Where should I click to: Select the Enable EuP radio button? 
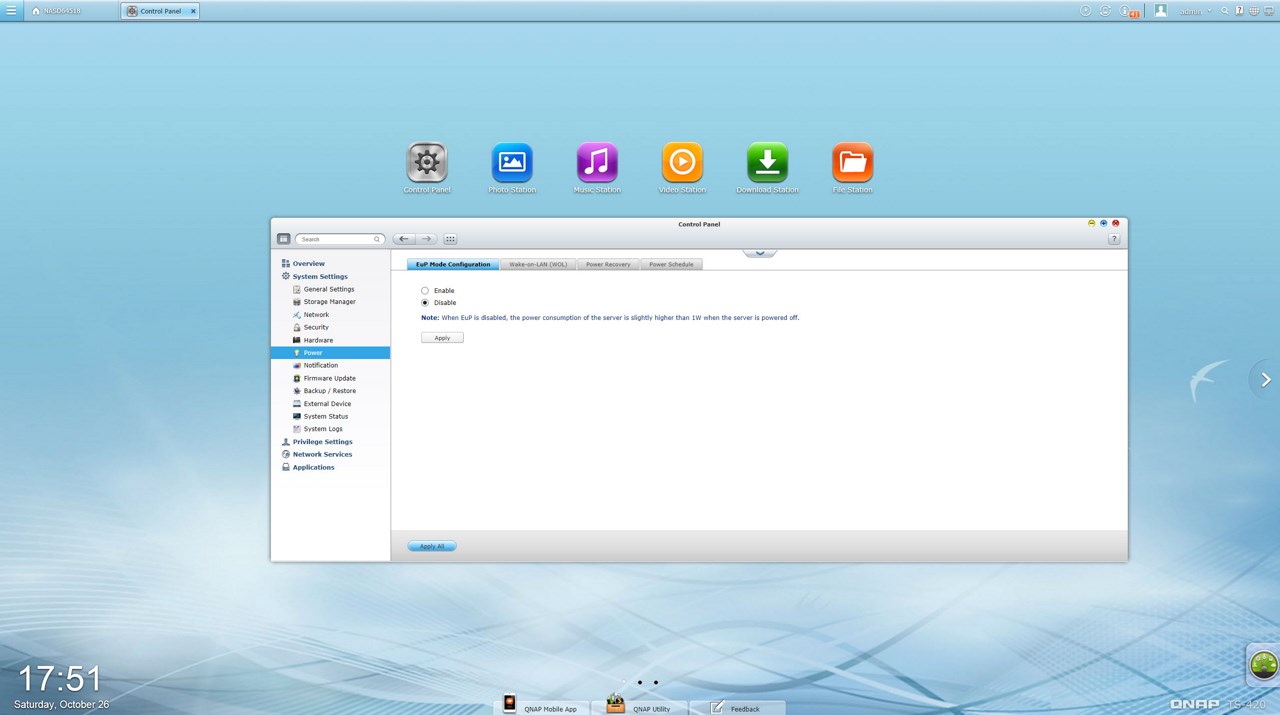(x=425, y=291)
